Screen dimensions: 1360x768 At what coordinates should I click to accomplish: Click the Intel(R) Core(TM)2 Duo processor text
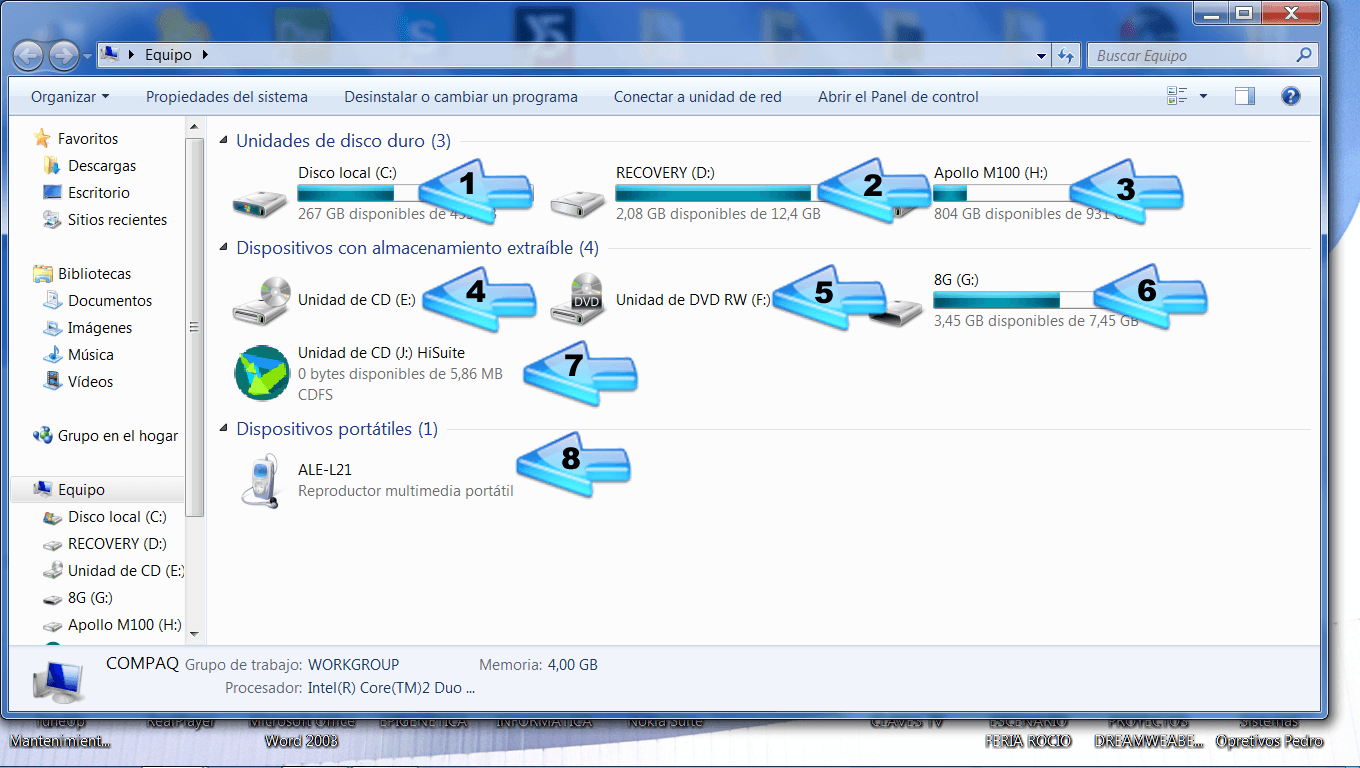pyautogui.click(x=391, y=688)
